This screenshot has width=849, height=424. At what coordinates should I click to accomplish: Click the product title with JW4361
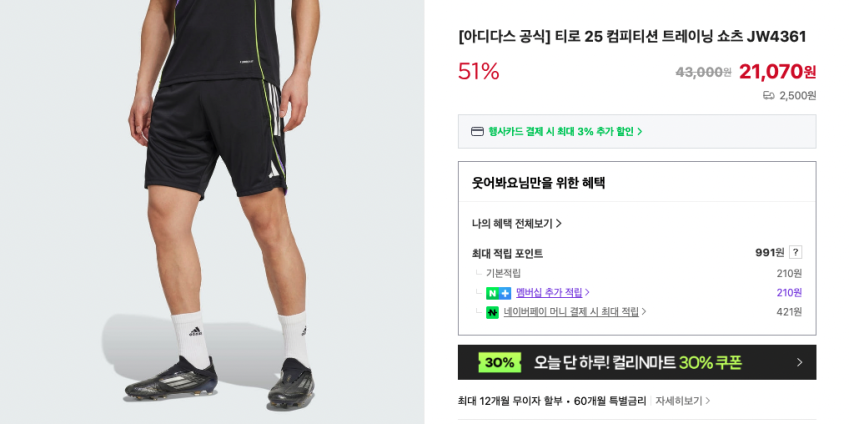click(x=632, y=36)
